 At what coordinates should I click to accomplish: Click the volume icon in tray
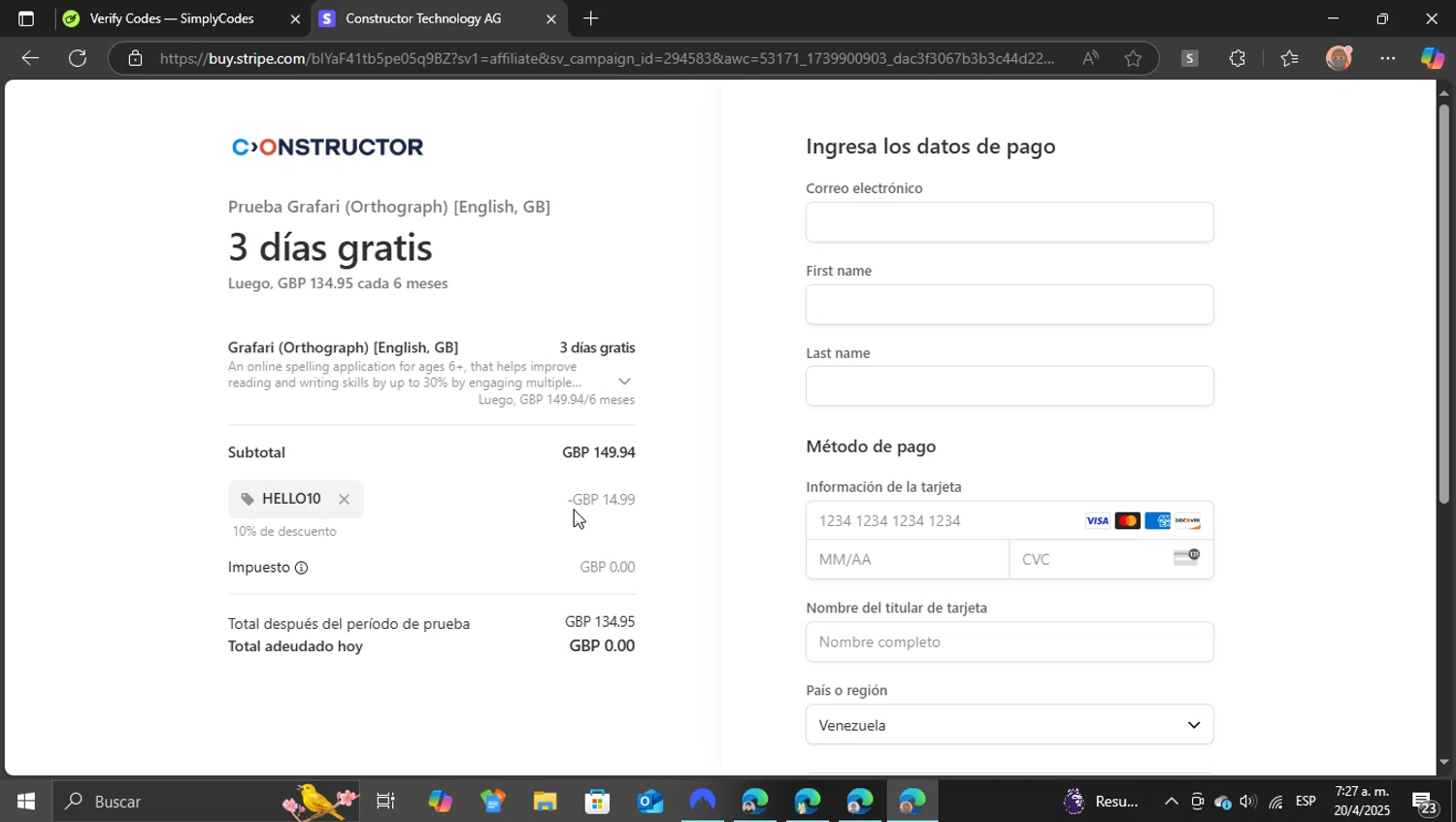(1248, 802)
